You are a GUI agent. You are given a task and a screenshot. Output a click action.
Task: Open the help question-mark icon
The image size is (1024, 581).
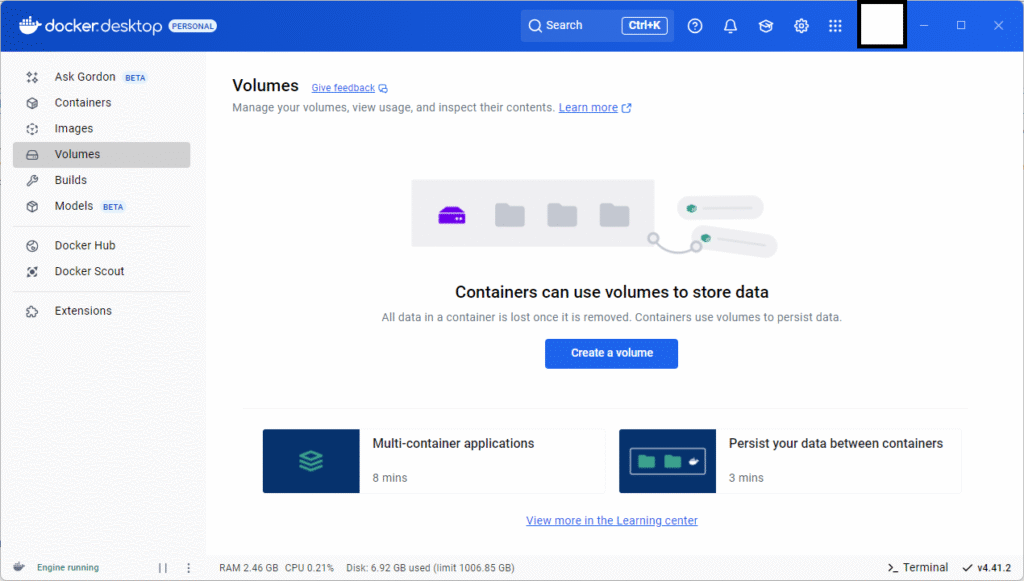[695, 26]
